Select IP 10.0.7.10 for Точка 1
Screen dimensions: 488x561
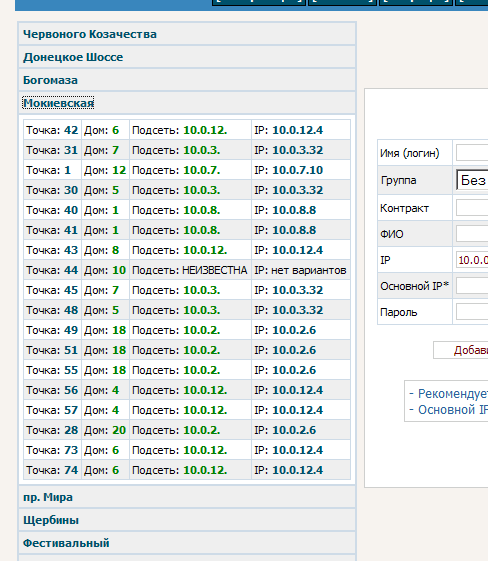298,170
